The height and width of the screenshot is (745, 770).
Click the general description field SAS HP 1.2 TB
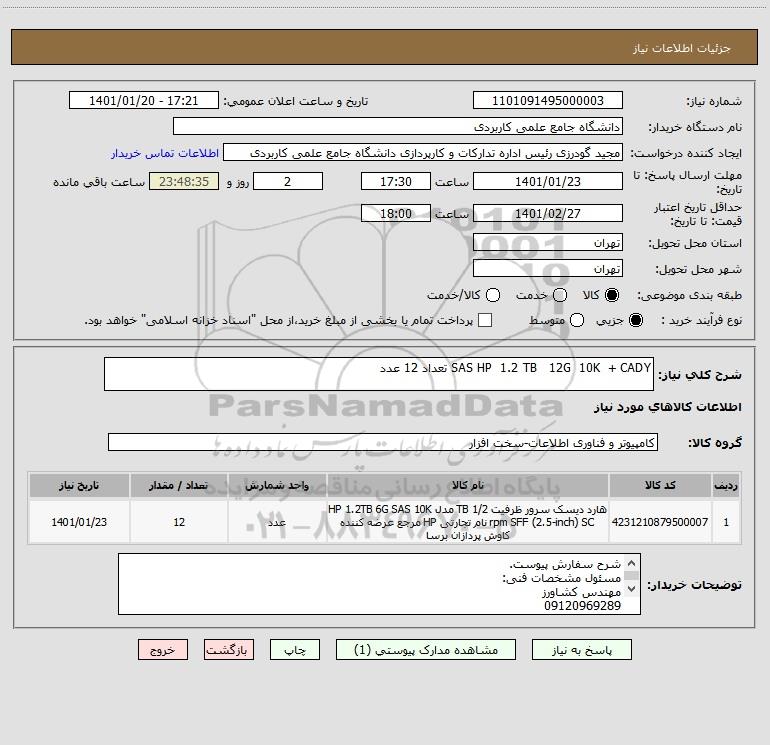[379, 374]
